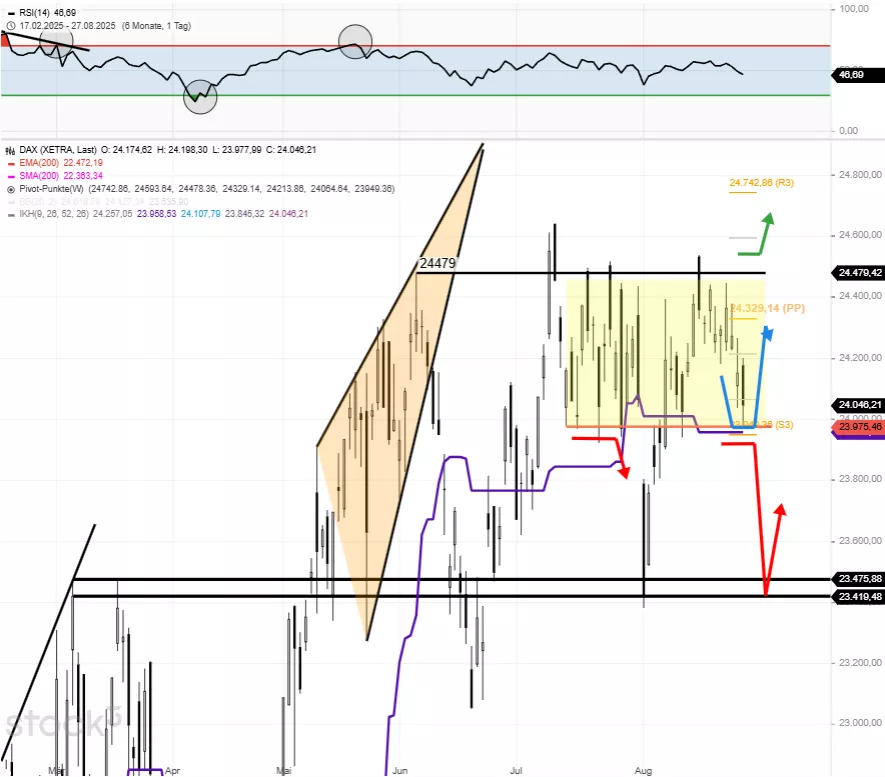Click the candlestick icon beside DAX legend
The width and height of the screenshot is (885, 777).
coord(10,150)
